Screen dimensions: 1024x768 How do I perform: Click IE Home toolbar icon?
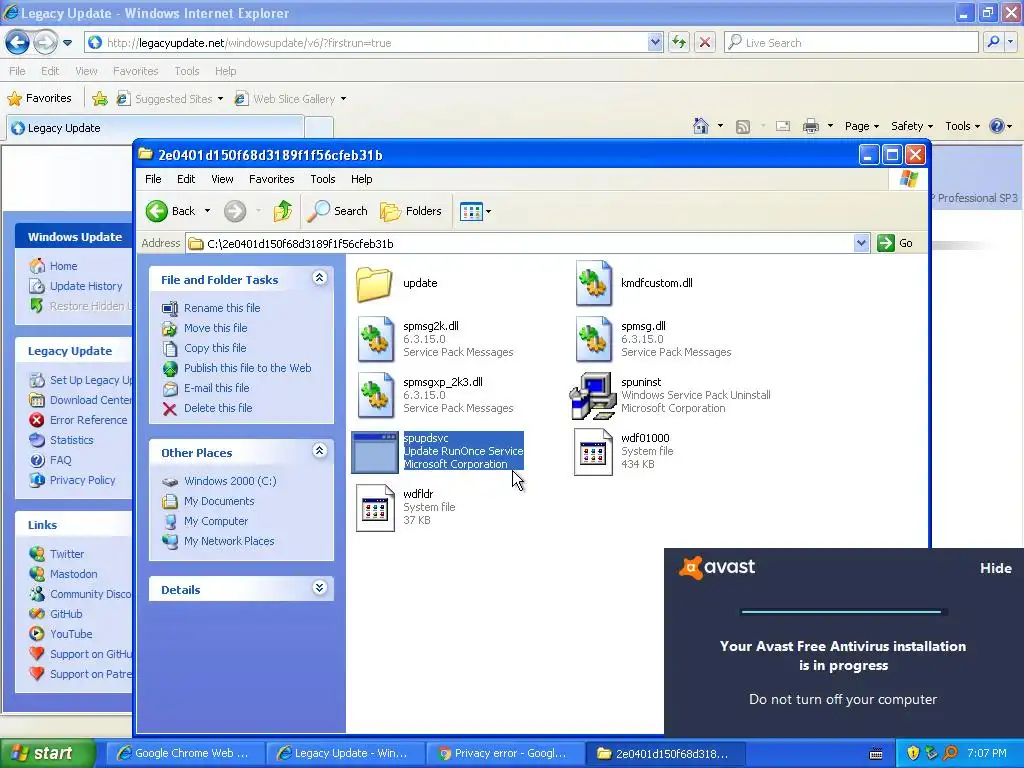701,126
